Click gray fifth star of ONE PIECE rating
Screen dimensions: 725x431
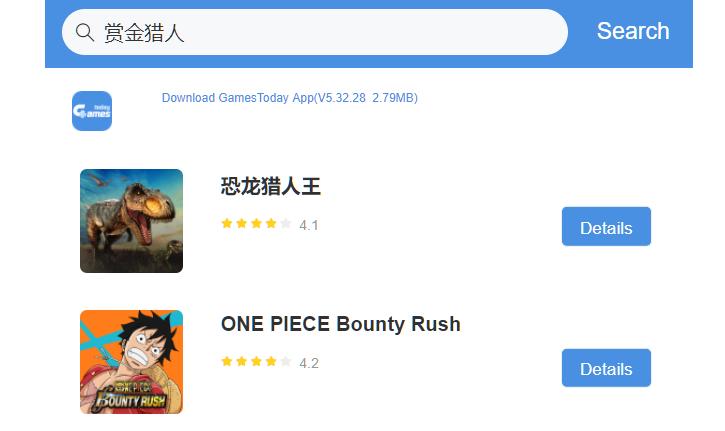286,361
